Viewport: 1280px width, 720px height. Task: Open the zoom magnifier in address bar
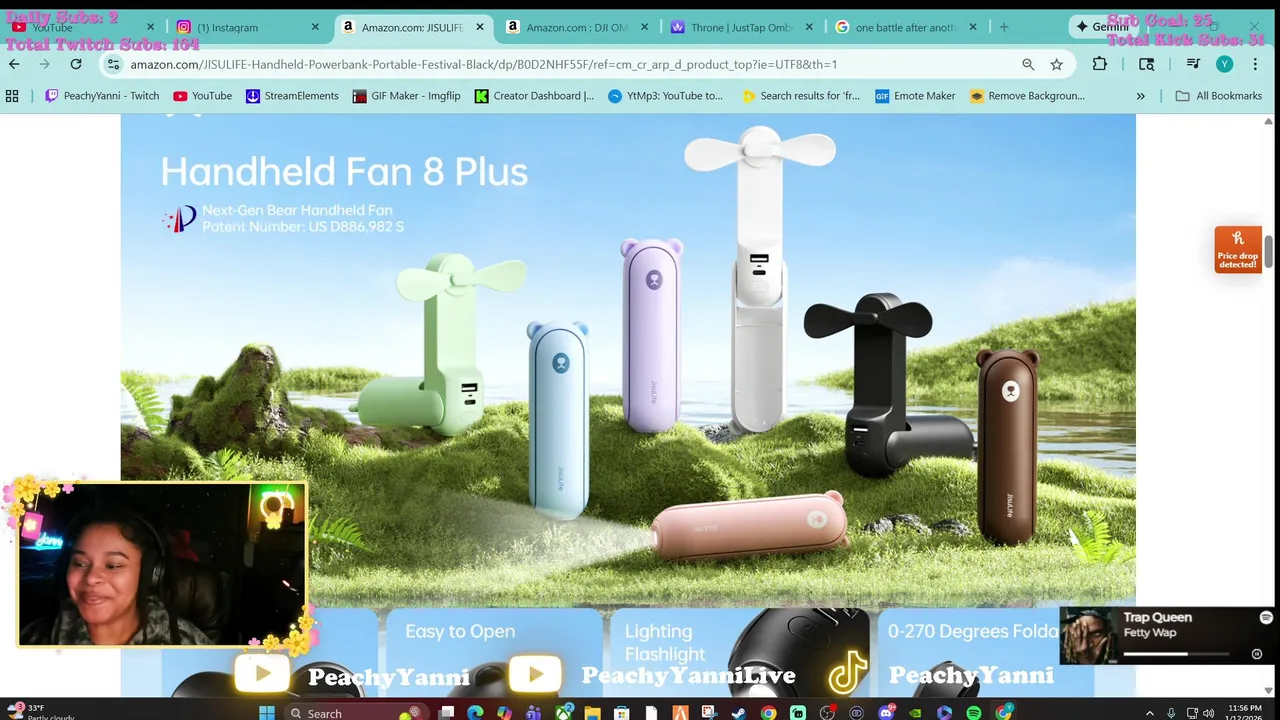1028,64
